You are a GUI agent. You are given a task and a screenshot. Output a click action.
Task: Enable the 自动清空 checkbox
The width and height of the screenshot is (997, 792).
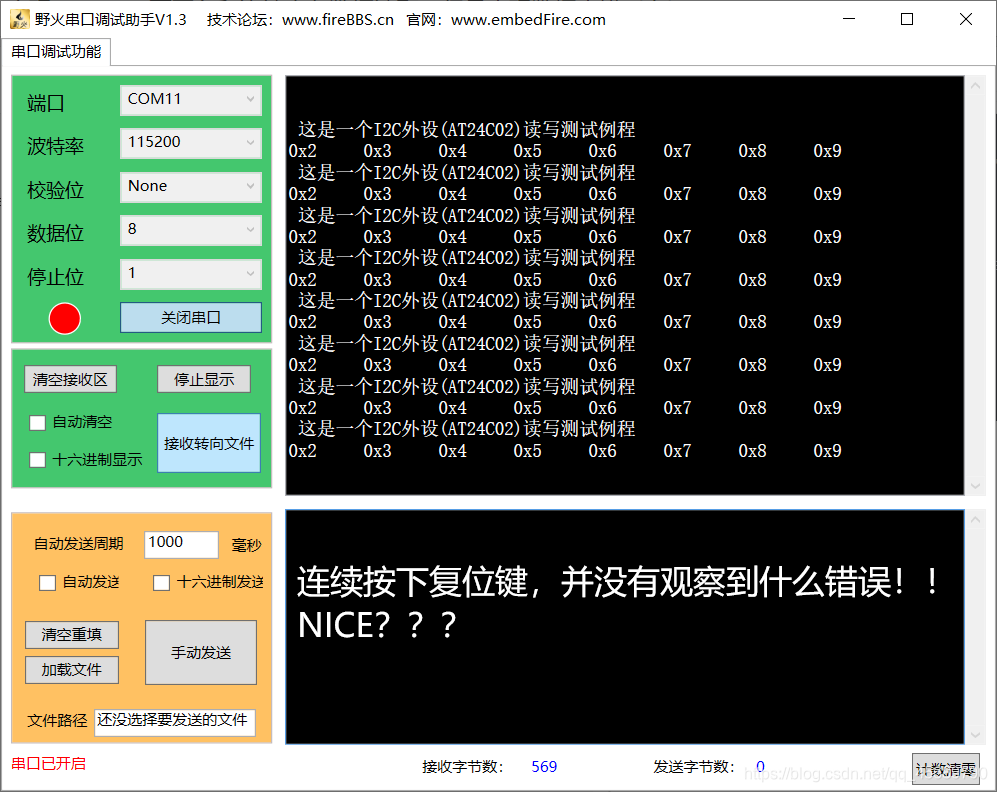pyautogui.click(x=38, y=423)
